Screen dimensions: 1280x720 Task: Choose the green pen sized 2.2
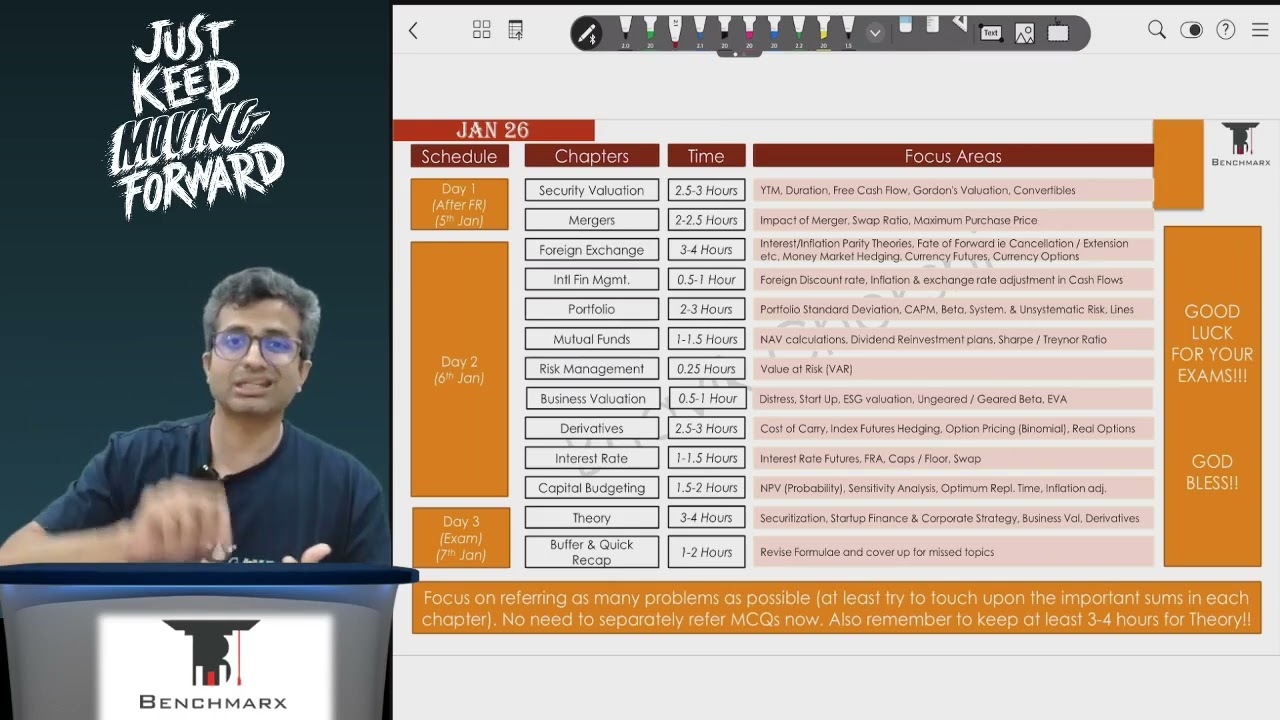799,32
